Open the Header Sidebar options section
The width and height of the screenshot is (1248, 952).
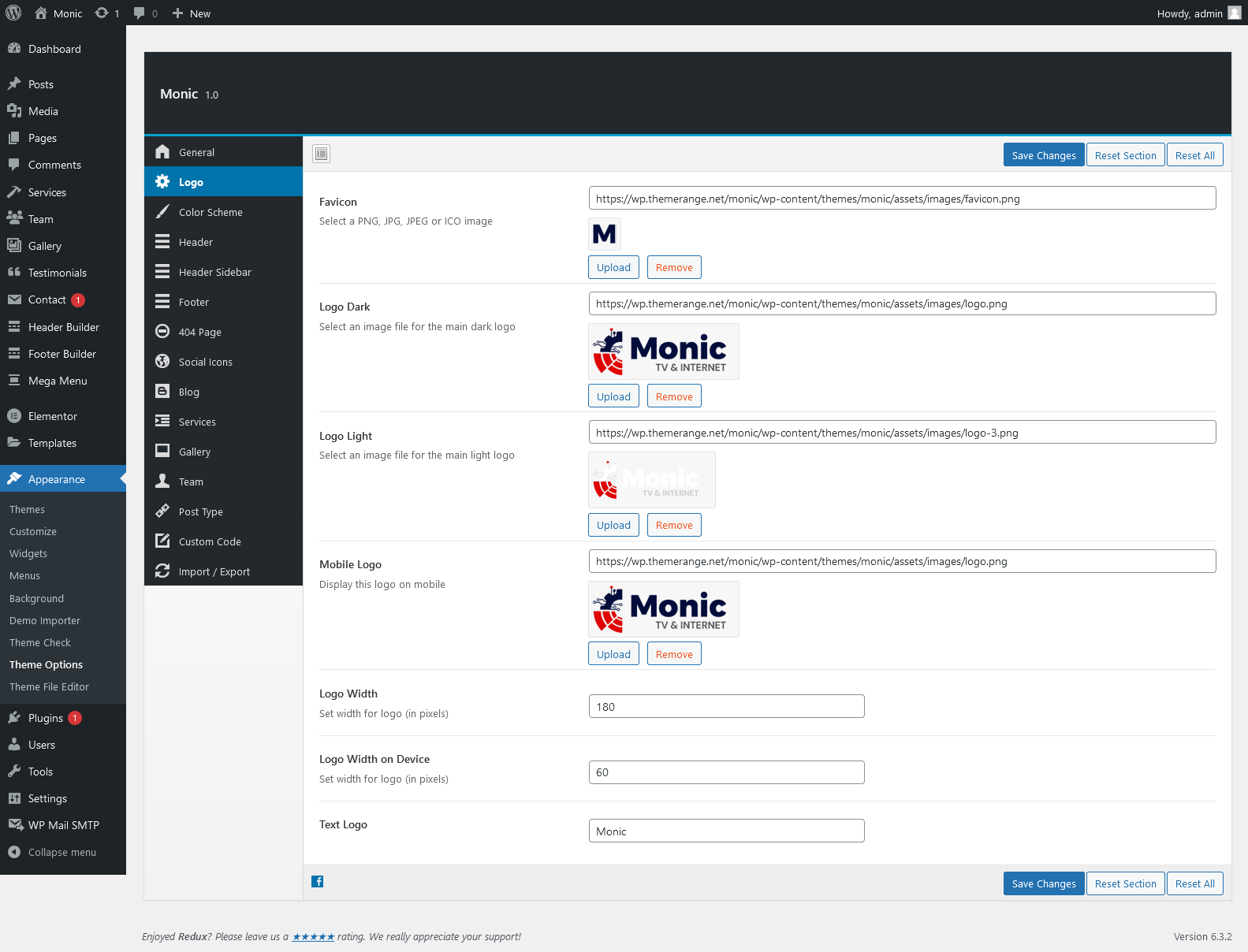click(x=223, y=272)
